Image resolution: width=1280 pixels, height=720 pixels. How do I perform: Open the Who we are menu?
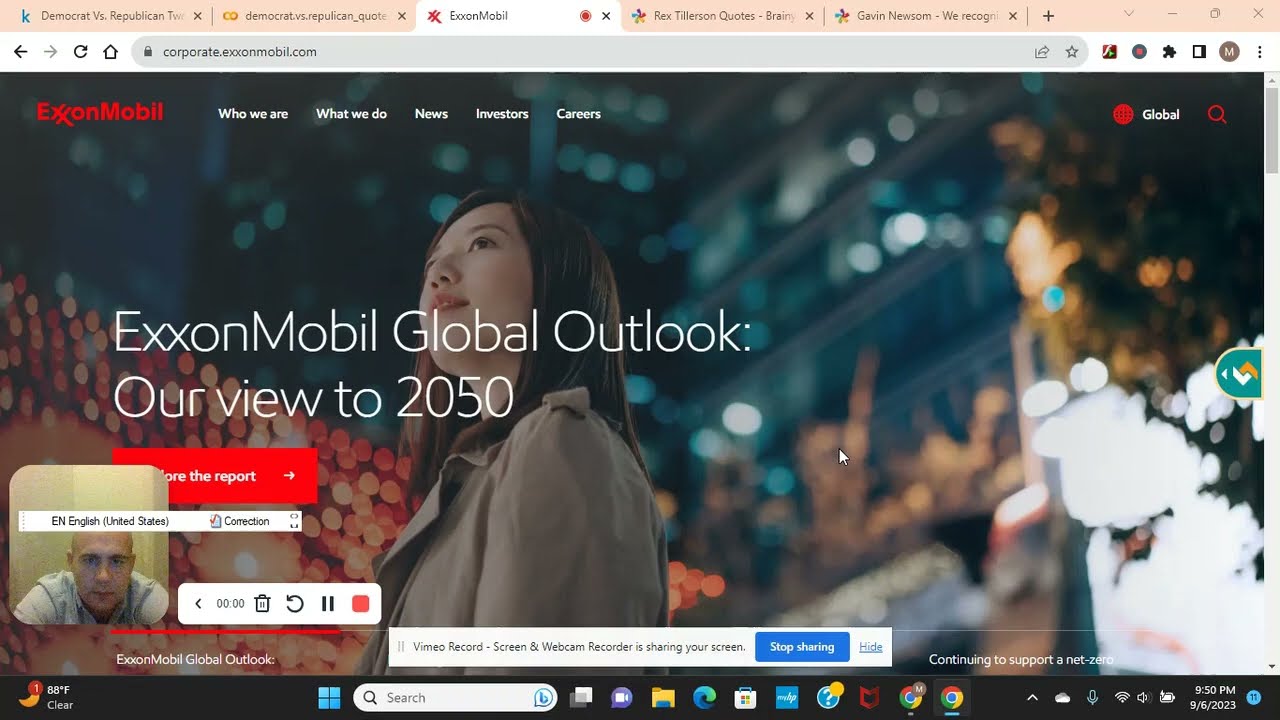pyautogui.click(x=253, y=114)
